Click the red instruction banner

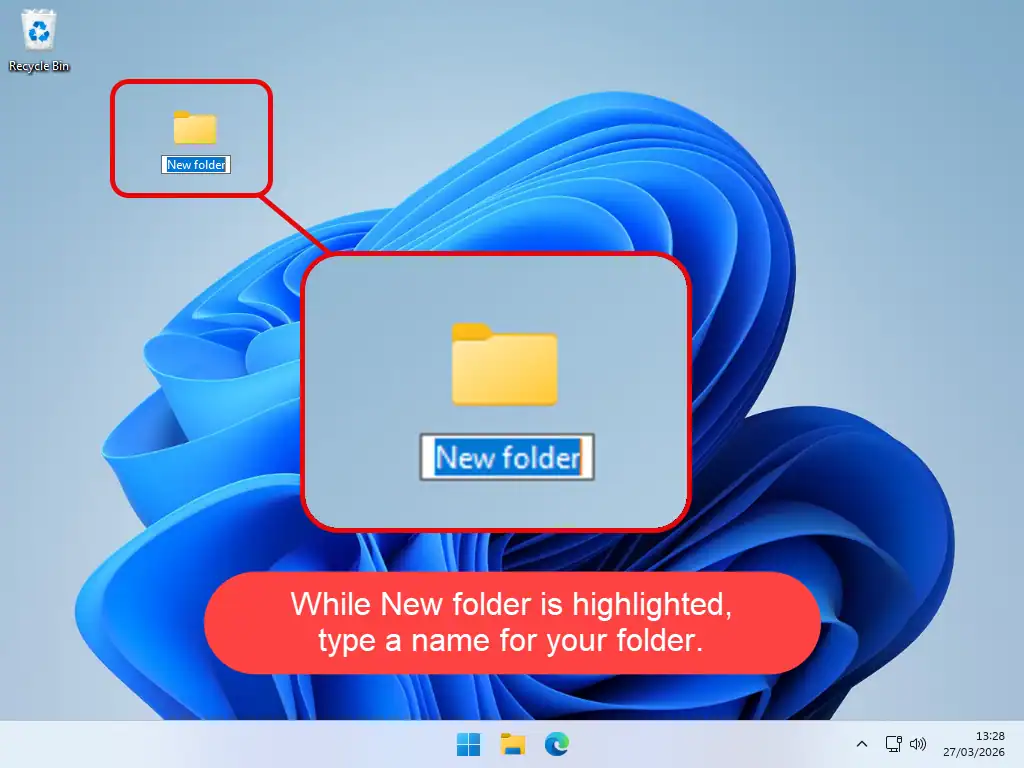511,622
